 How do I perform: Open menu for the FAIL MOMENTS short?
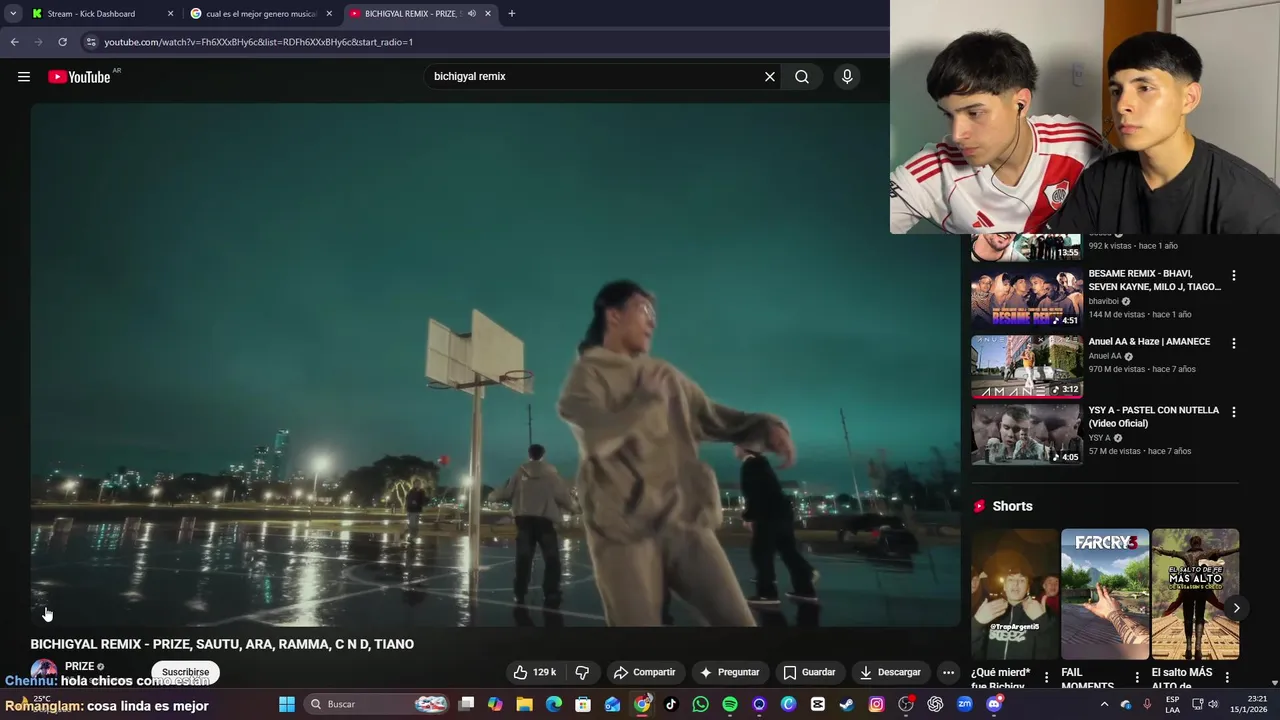pos(1137,678)
